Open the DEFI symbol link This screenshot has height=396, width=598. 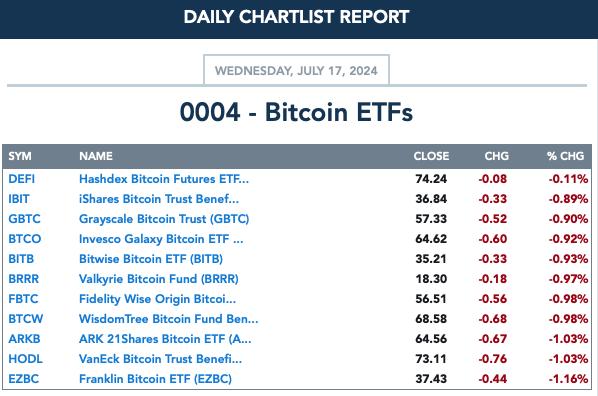(x=21, y=179)
